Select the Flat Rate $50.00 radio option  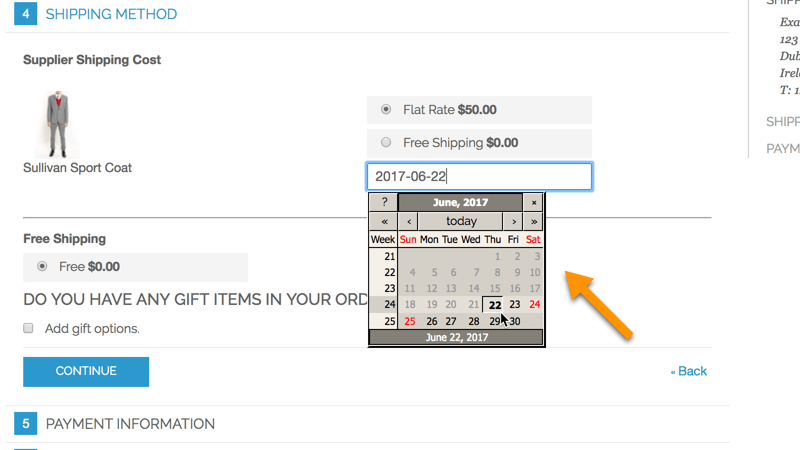(x=386, y=109)
